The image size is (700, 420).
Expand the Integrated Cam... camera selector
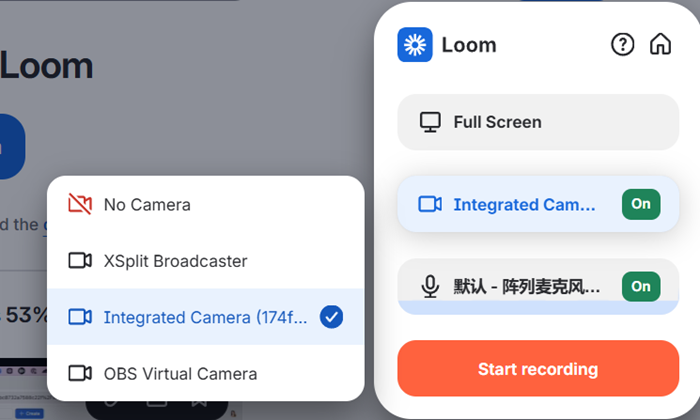click(538, 204)
